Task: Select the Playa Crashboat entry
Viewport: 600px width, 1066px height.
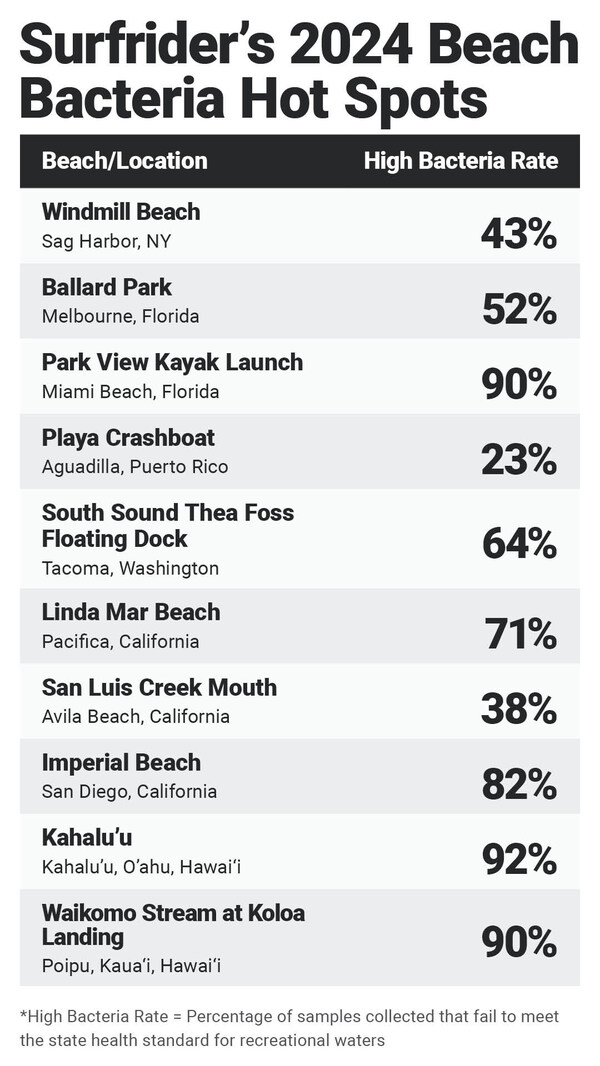Action: click(x=128, y=437)
